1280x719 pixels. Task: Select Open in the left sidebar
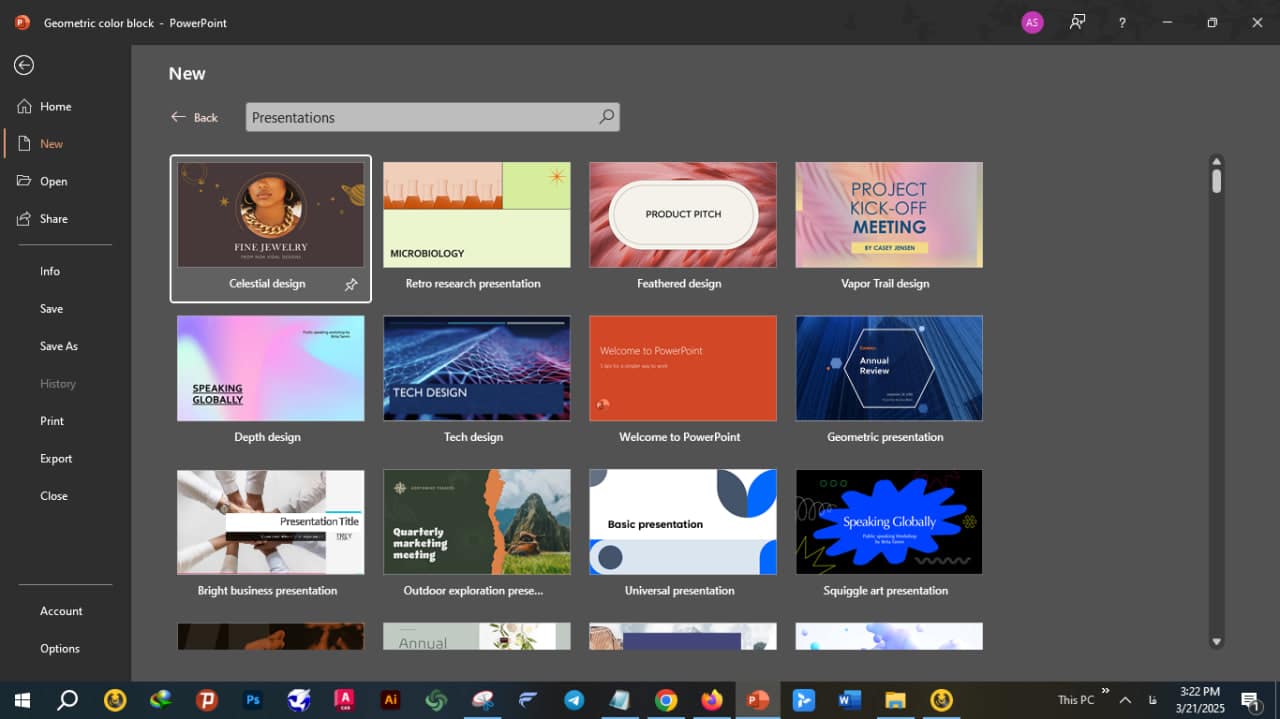(x=53, y=182)
